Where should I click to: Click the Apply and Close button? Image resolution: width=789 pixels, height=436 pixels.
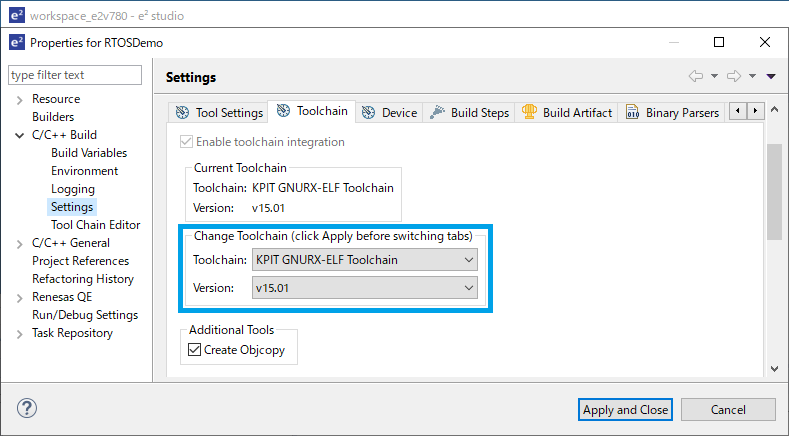click(625, 409)
